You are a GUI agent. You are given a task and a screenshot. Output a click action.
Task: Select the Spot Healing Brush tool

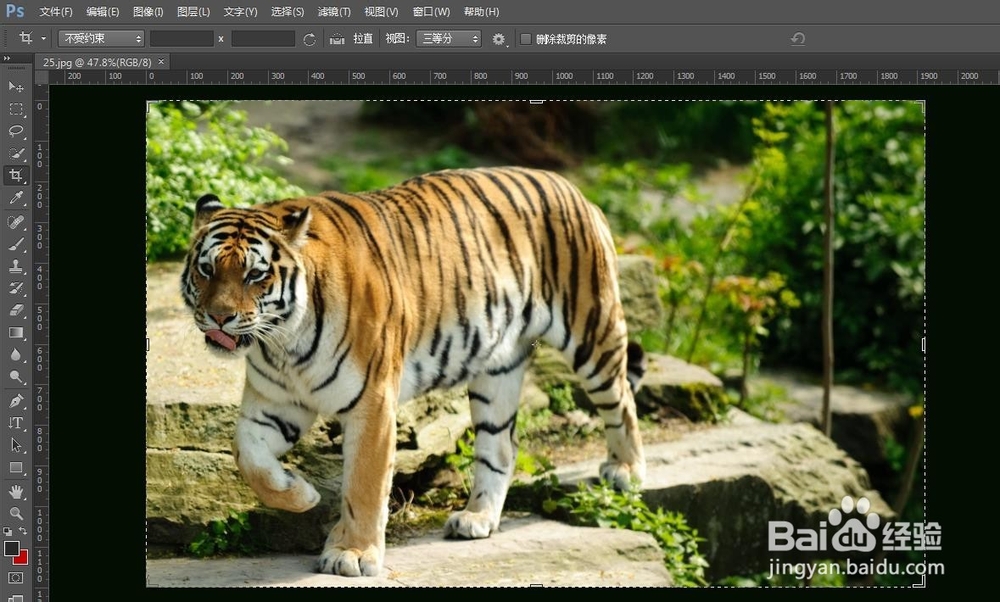point(16,221)
